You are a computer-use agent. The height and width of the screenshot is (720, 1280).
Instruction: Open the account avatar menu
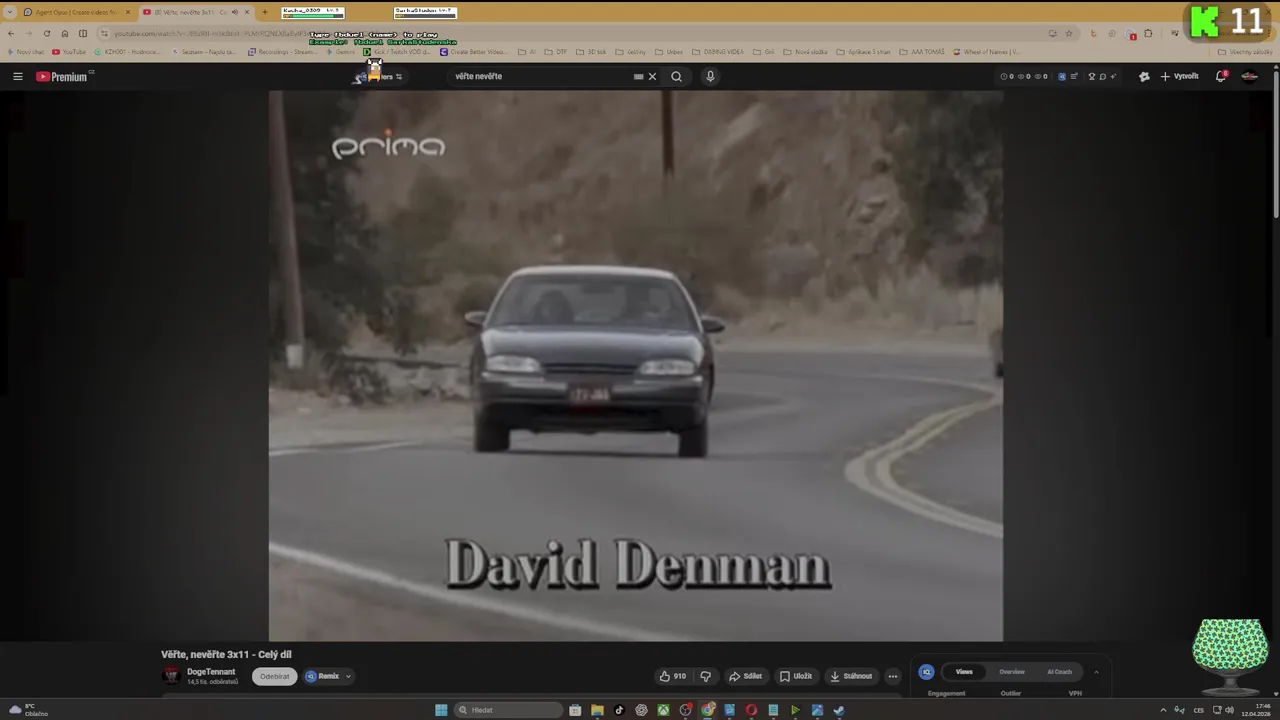[x=1249, y=76]
